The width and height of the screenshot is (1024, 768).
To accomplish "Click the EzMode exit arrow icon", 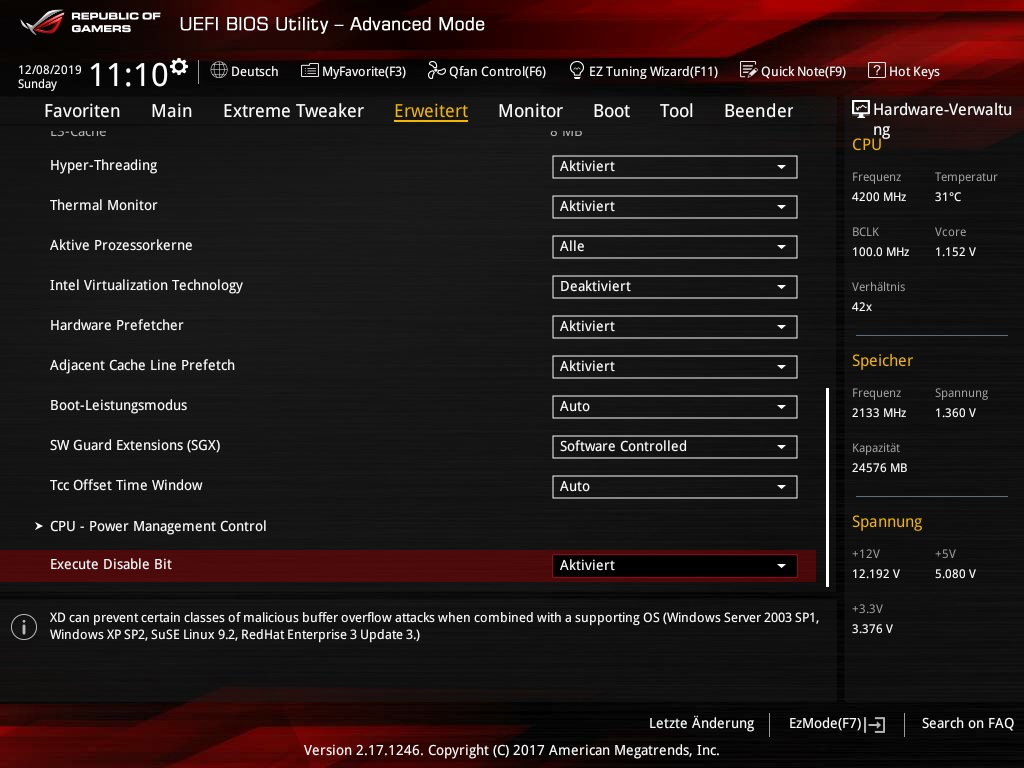I will coord(875,724).
